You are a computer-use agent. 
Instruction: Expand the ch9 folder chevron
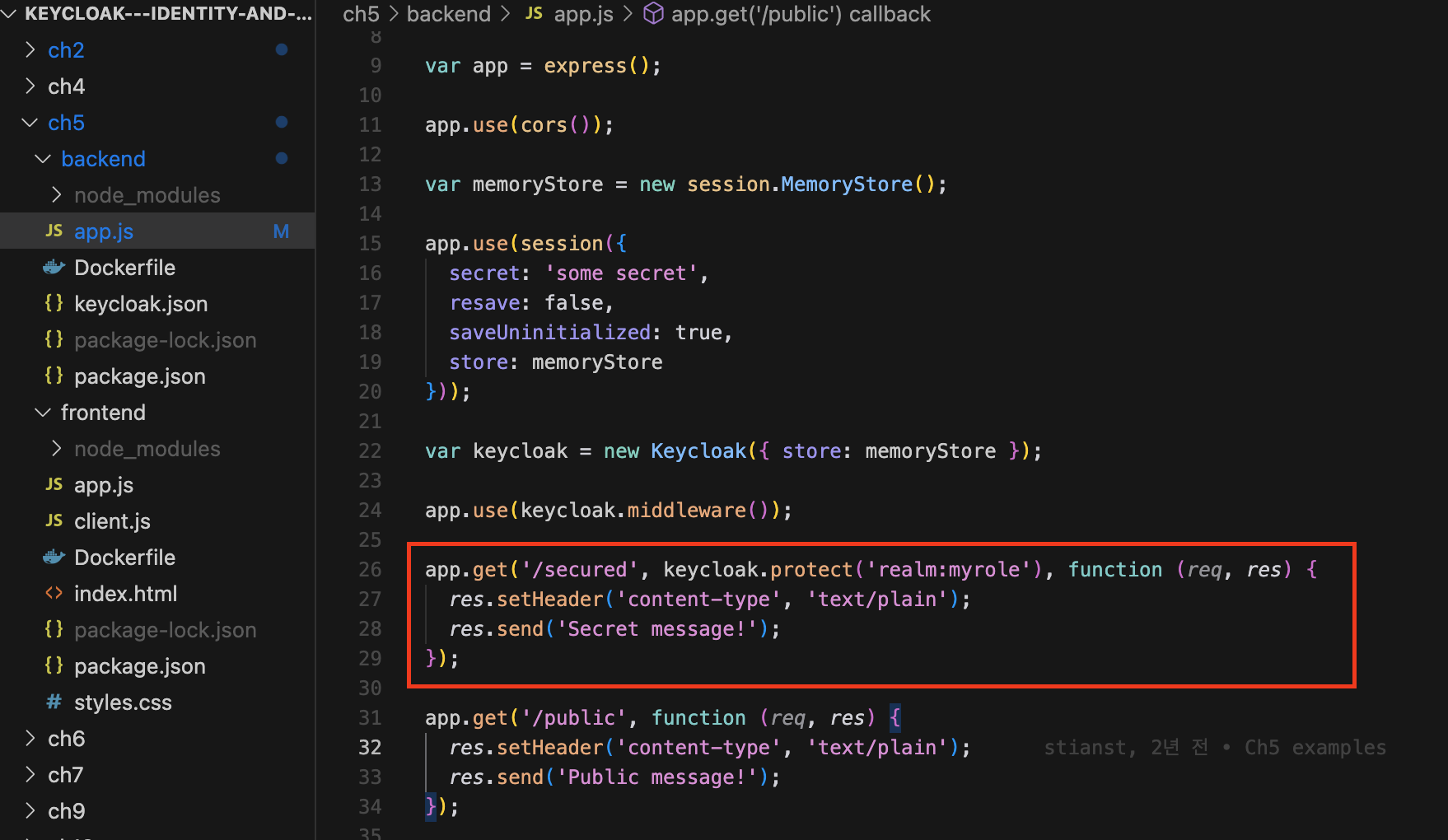point(30,811)
